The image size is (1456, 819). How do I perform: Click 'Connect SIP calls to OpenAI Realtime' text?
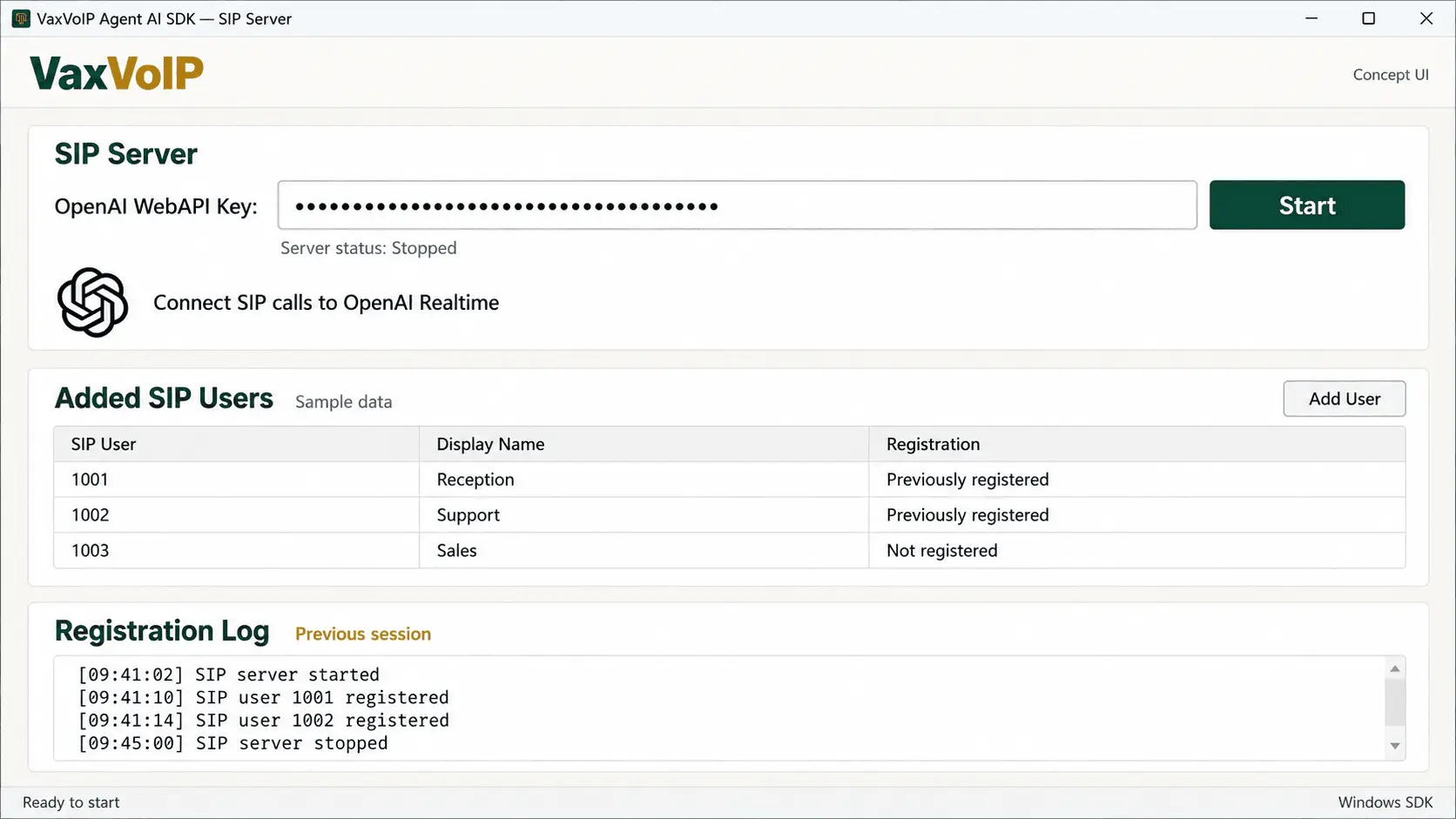pos(327,303)
